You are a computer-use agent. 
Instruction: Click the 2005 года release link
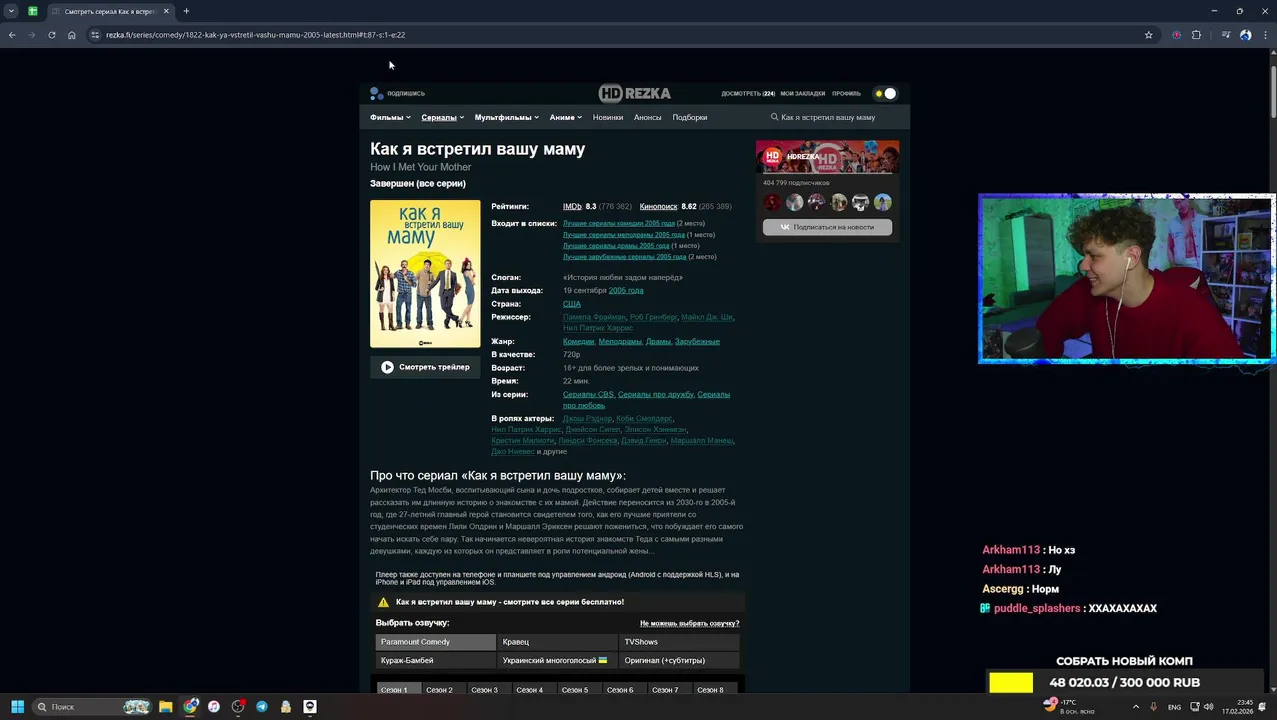(626, 290)
